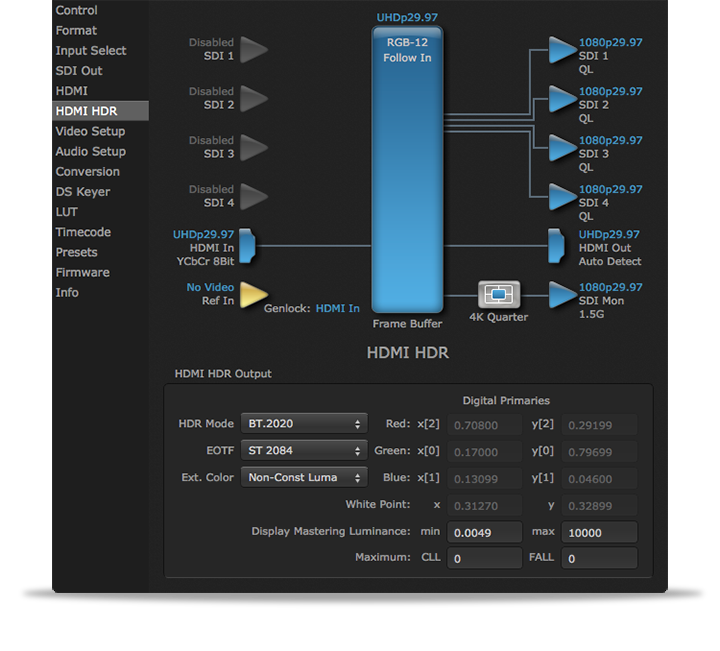The width and height of the screenshot is (720, 651).
Task: Click the SDI 4 output triangle icon
Action: (562, 196)
